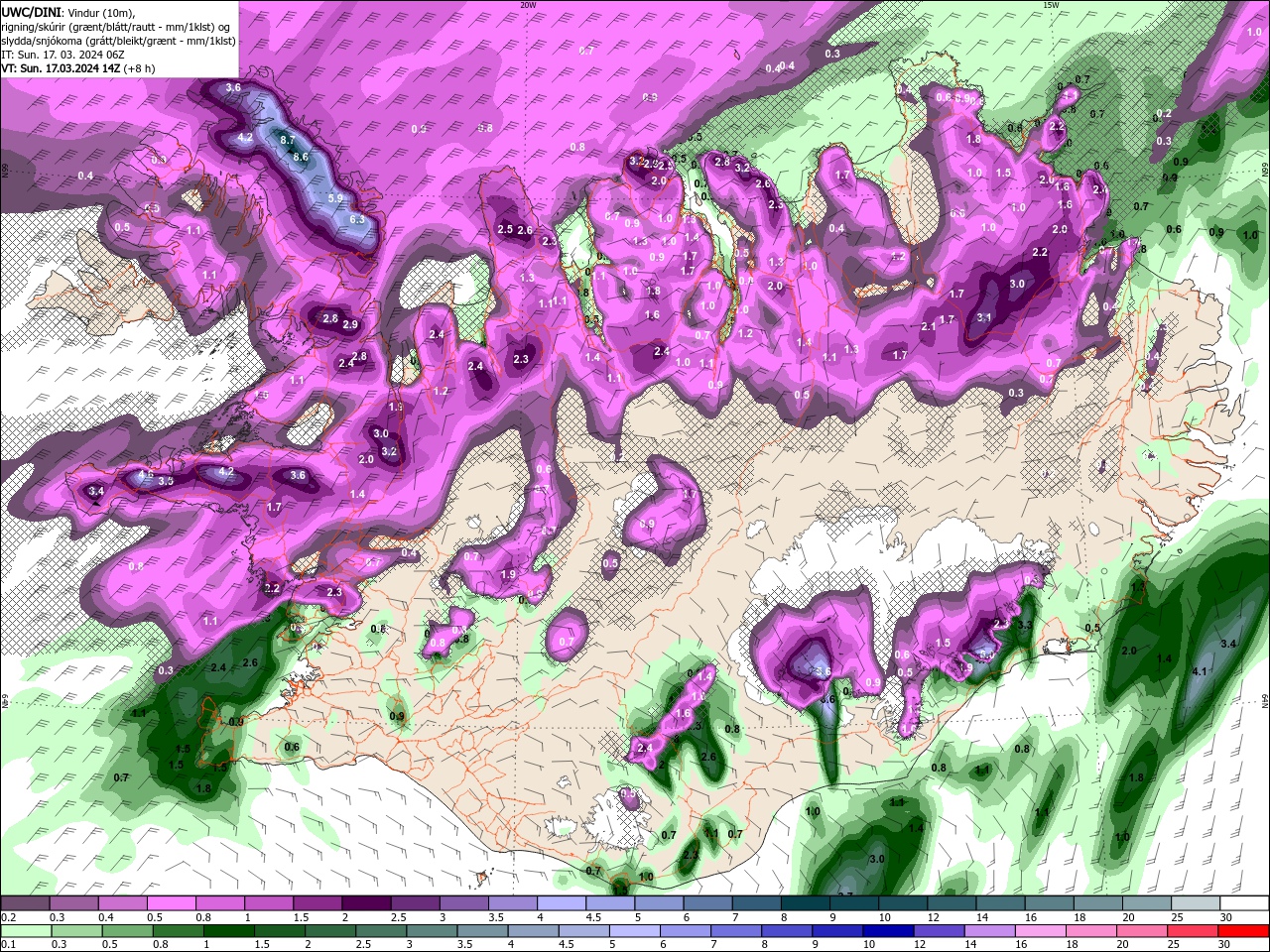The height and width of the screenshot is (952, 1270).
Task: Click the '20W' longitude label
Action: pos(528,5)
